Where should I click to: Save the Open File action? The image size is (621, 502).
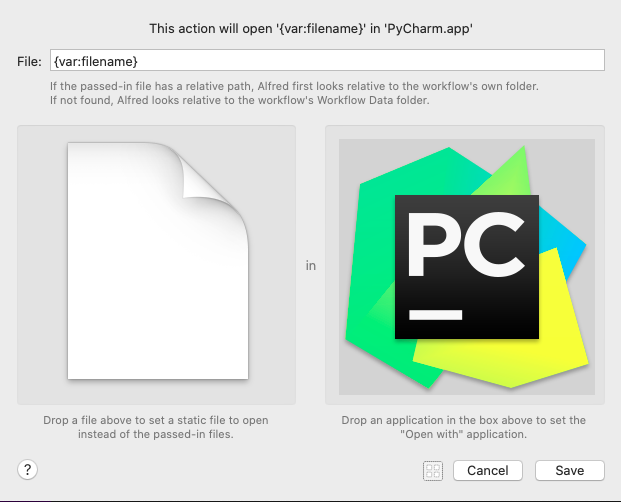click(570, 470)
